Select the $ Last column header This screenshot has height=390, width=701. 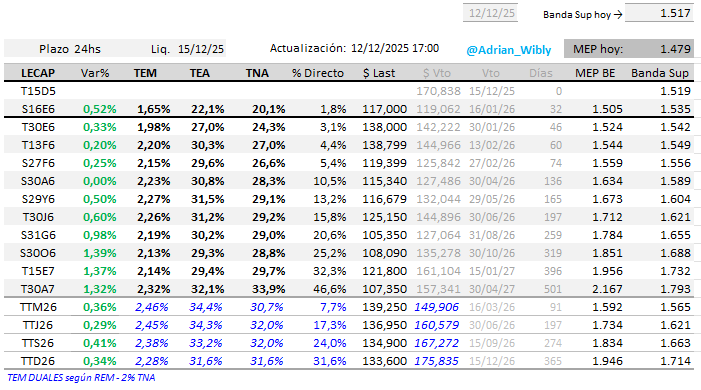pos(379,73)
